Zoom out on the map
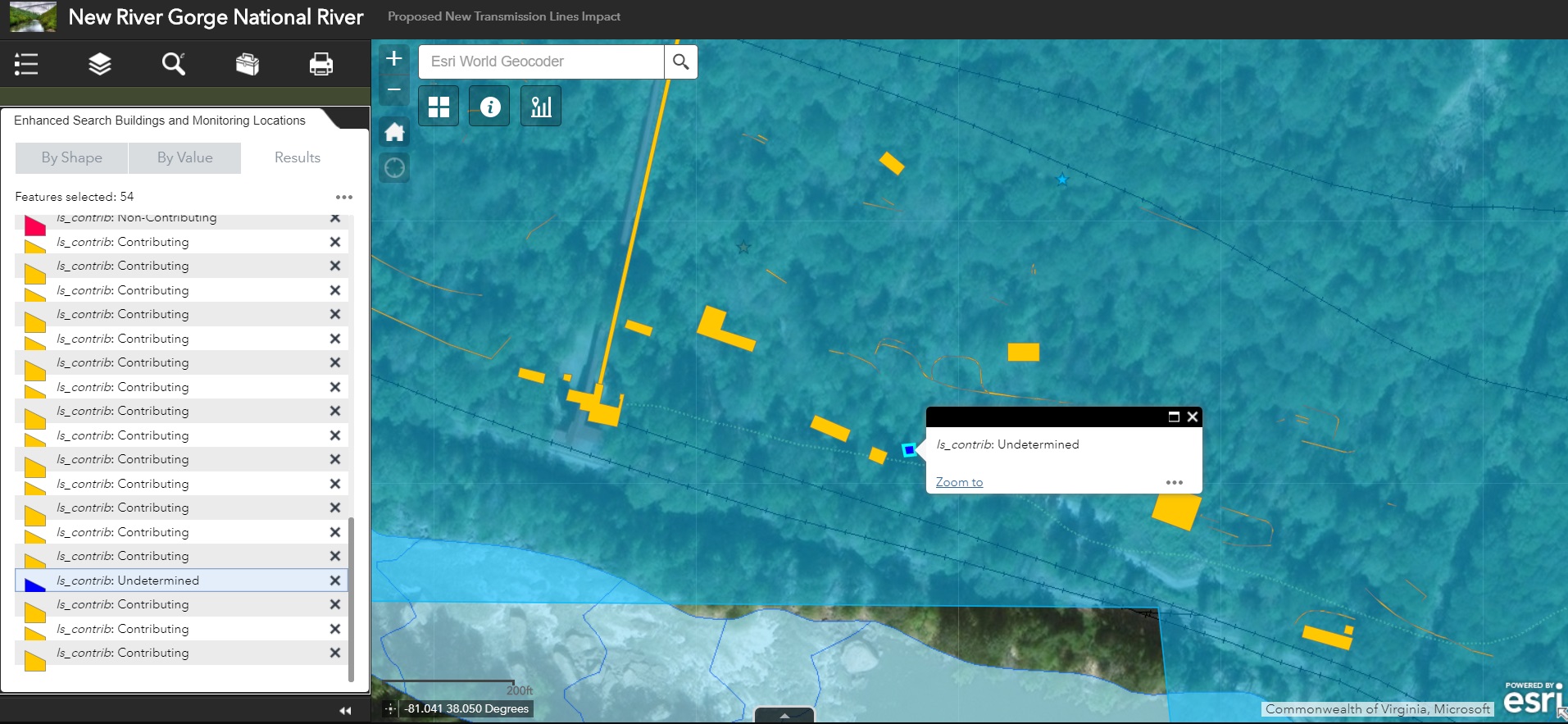This screenshot has height=724, width=1568. coord(394,89)
